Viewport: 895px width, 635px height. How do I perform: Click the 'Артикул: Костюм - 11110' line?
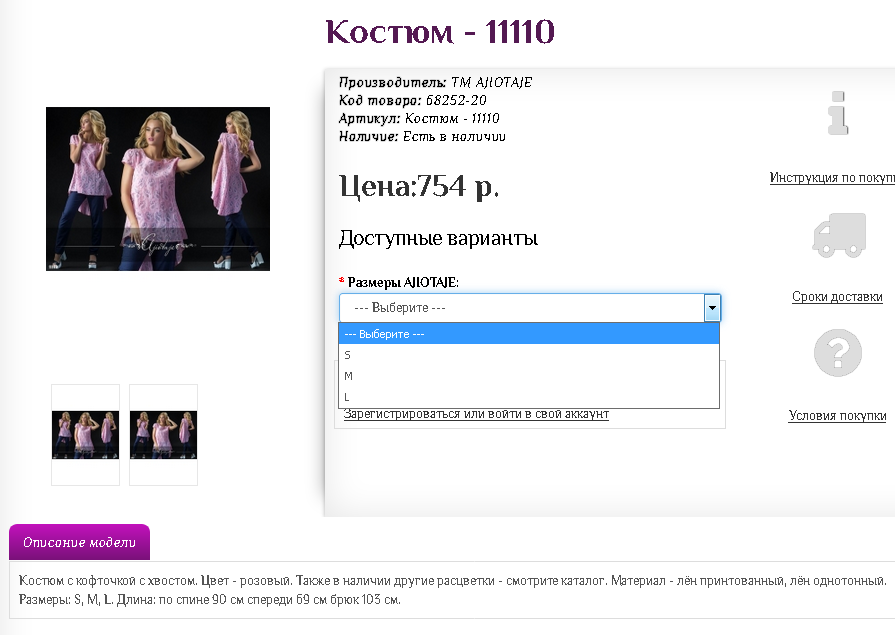(419, 118)
